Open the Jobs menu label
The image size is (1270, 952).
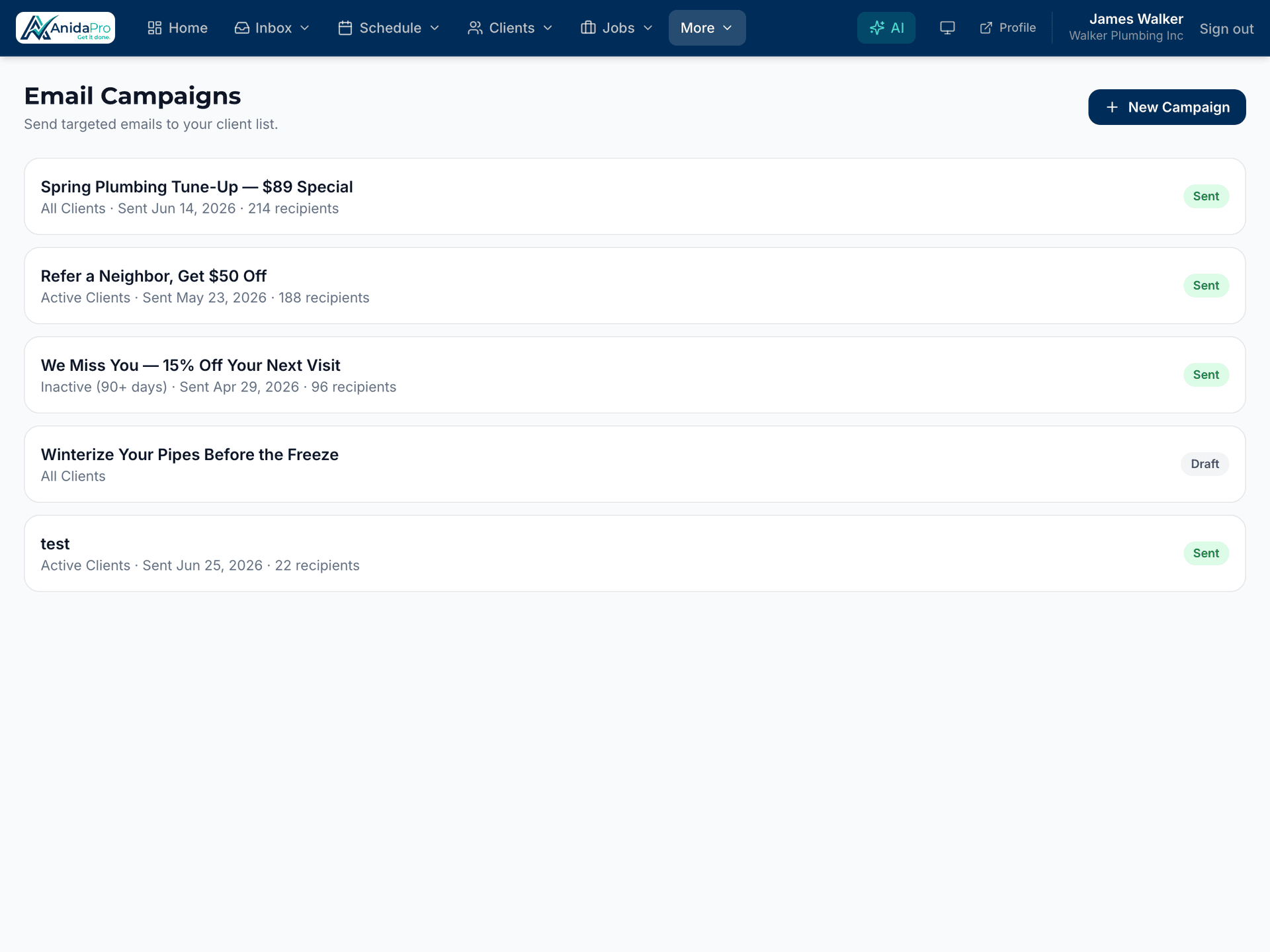pos(618,28)
